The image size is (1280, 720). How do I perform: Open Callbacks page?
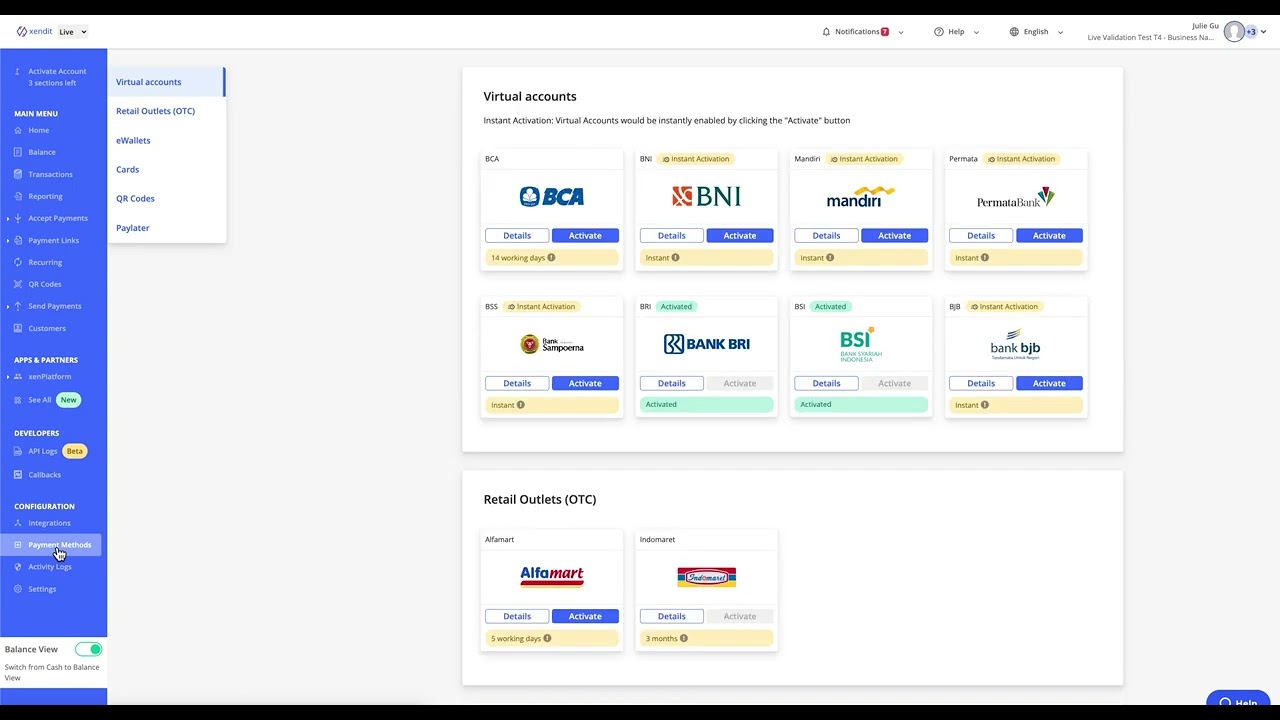coord(44,475)
